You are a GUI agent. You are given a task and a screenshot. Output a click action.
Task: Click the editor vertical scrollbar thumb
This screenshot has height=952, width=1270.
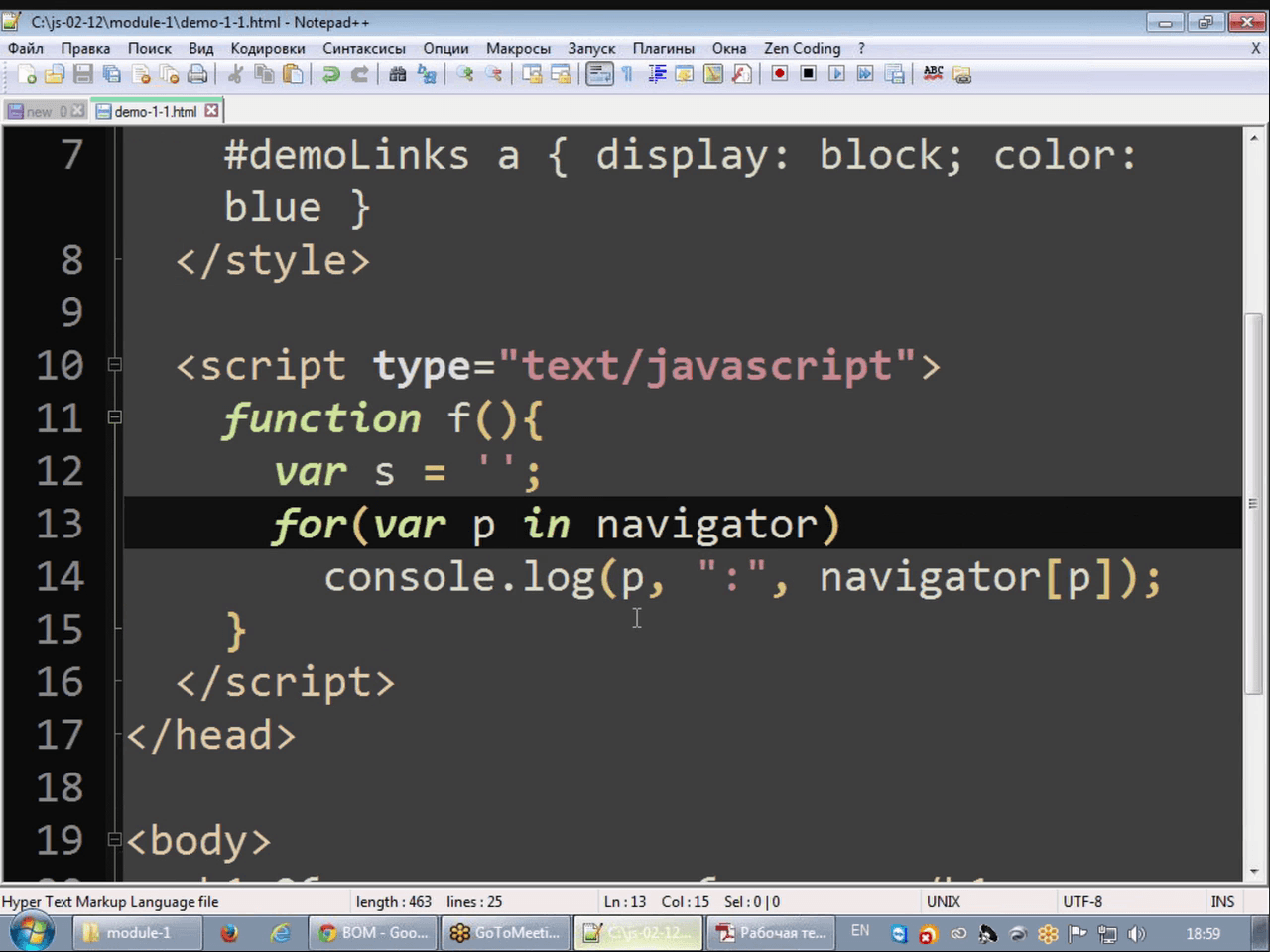[x=1254, y=504]
